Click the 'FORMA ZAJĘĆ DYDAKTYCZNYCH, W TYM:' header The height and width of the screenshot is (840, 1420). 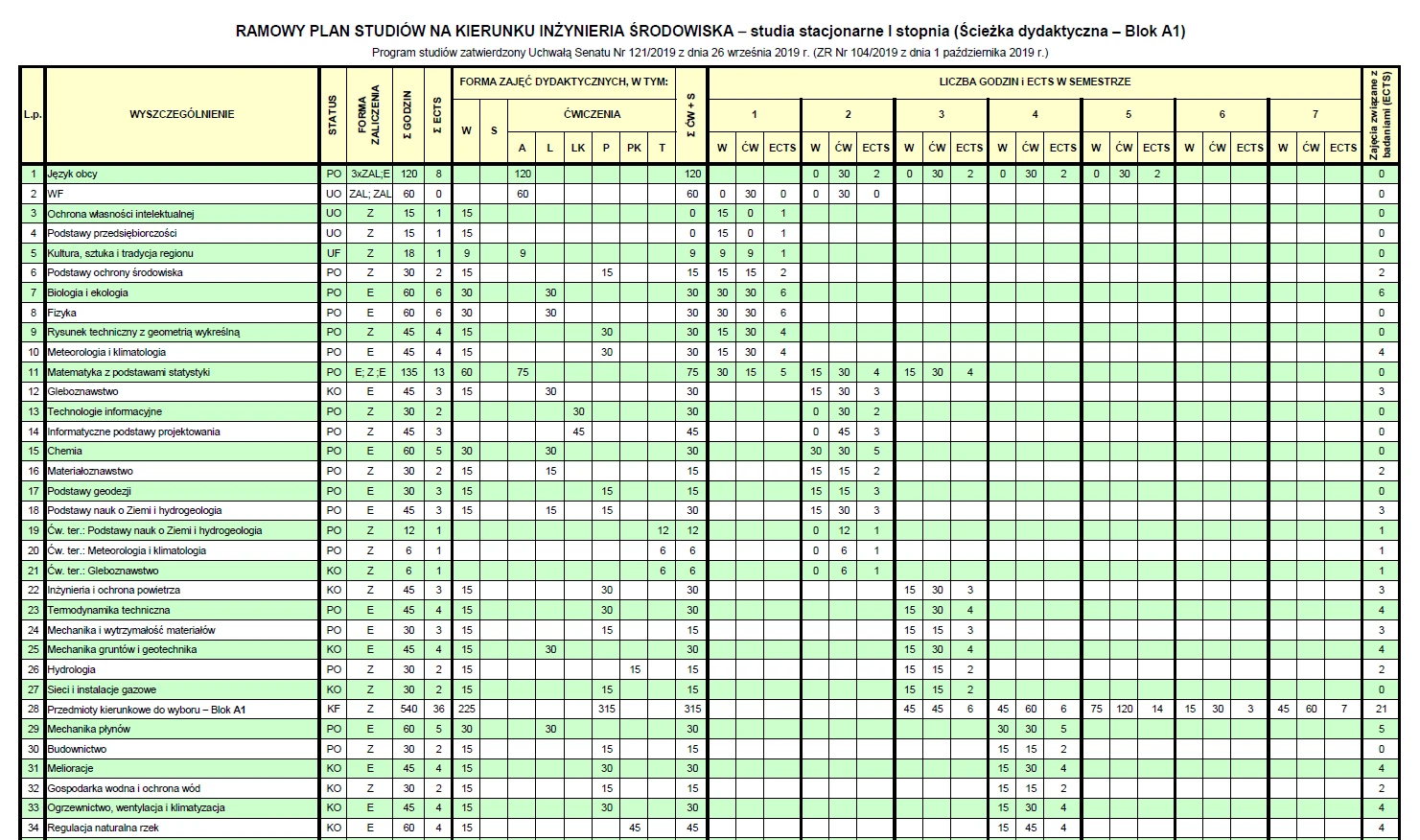[564, 82]
